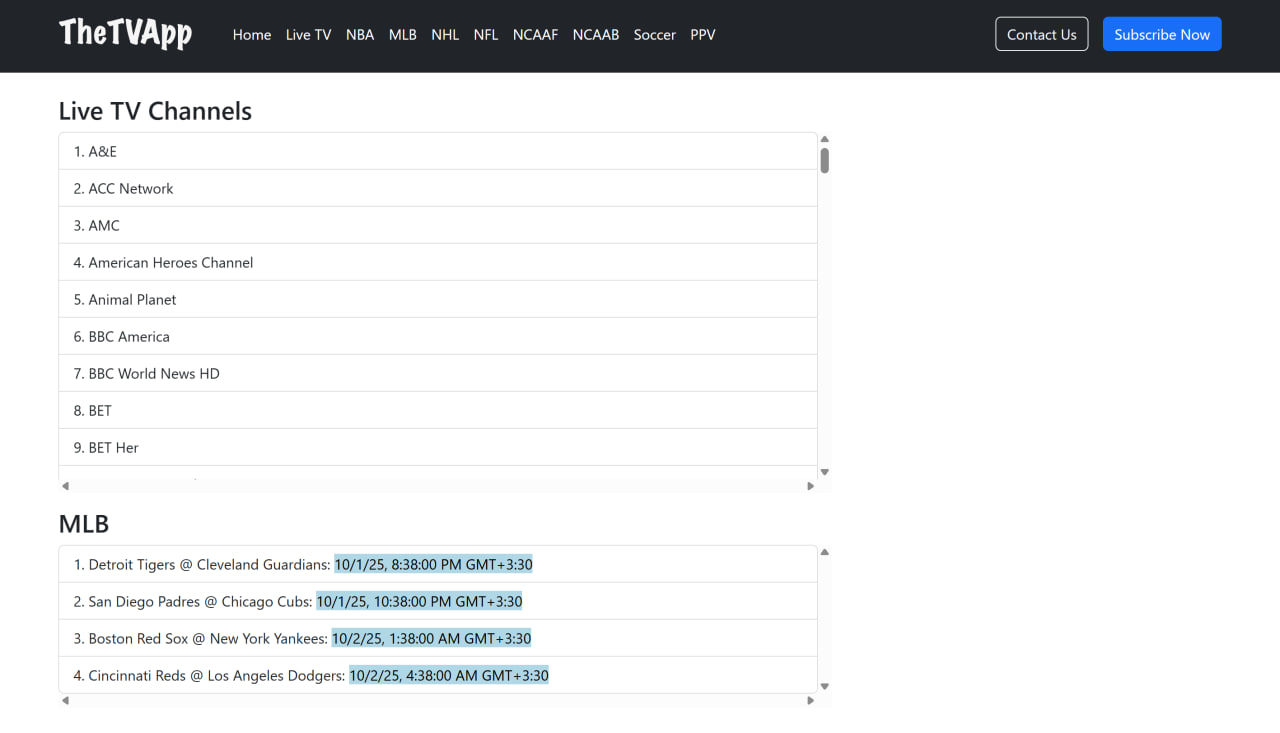
Task: Go to the Live TV page
Action: pyautogui.click(x=308, y=35)
